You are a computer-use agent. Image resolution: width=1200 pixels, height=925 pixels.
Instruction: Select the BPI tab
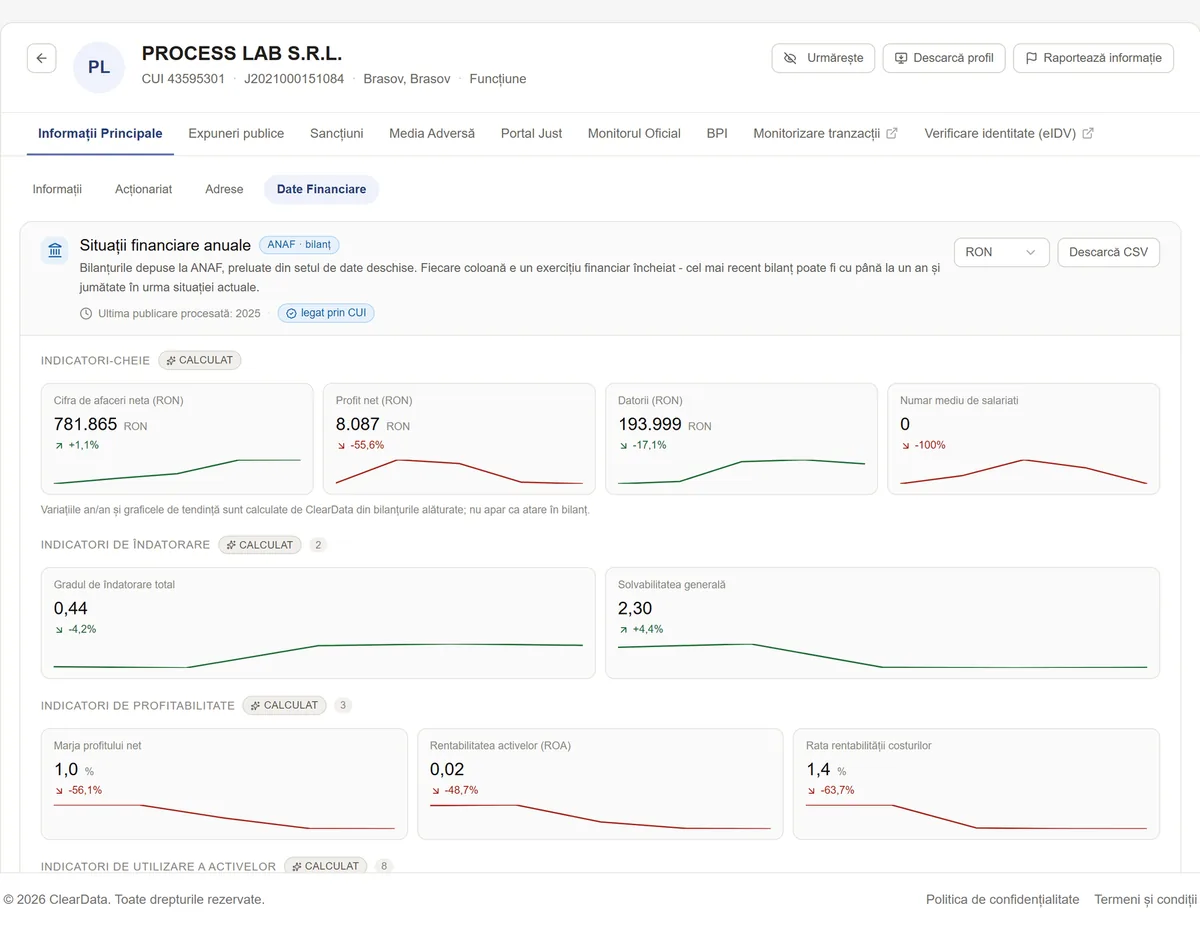717,133
